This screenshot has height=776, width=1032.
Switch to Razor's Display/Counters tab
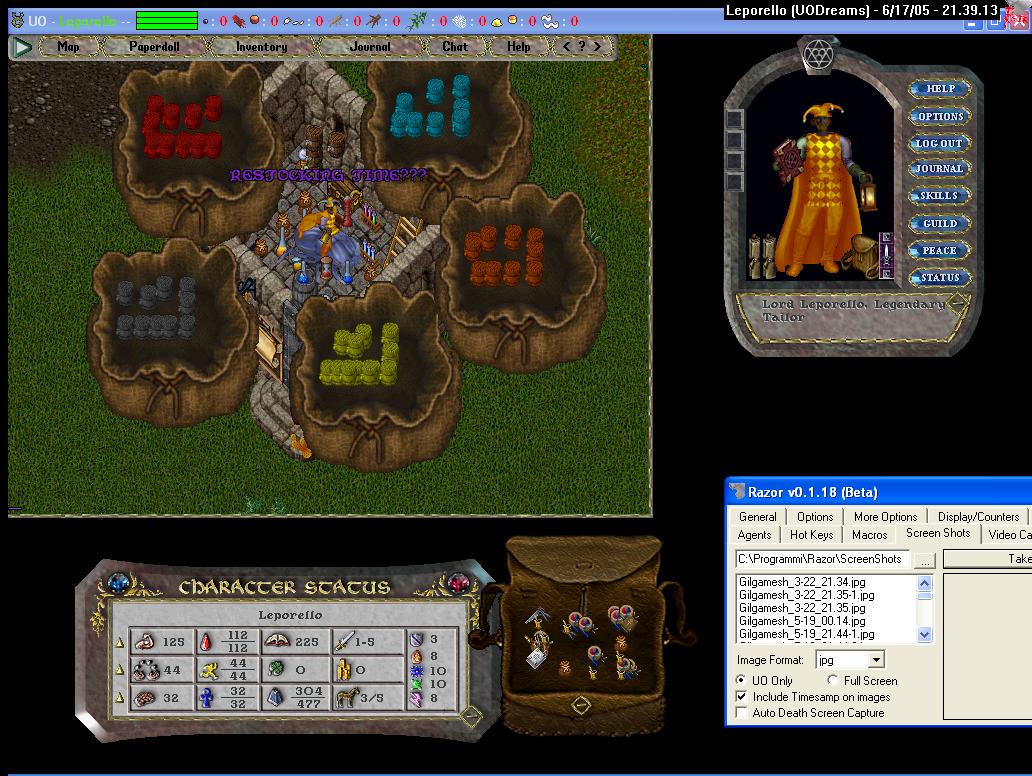pos(979,517)
